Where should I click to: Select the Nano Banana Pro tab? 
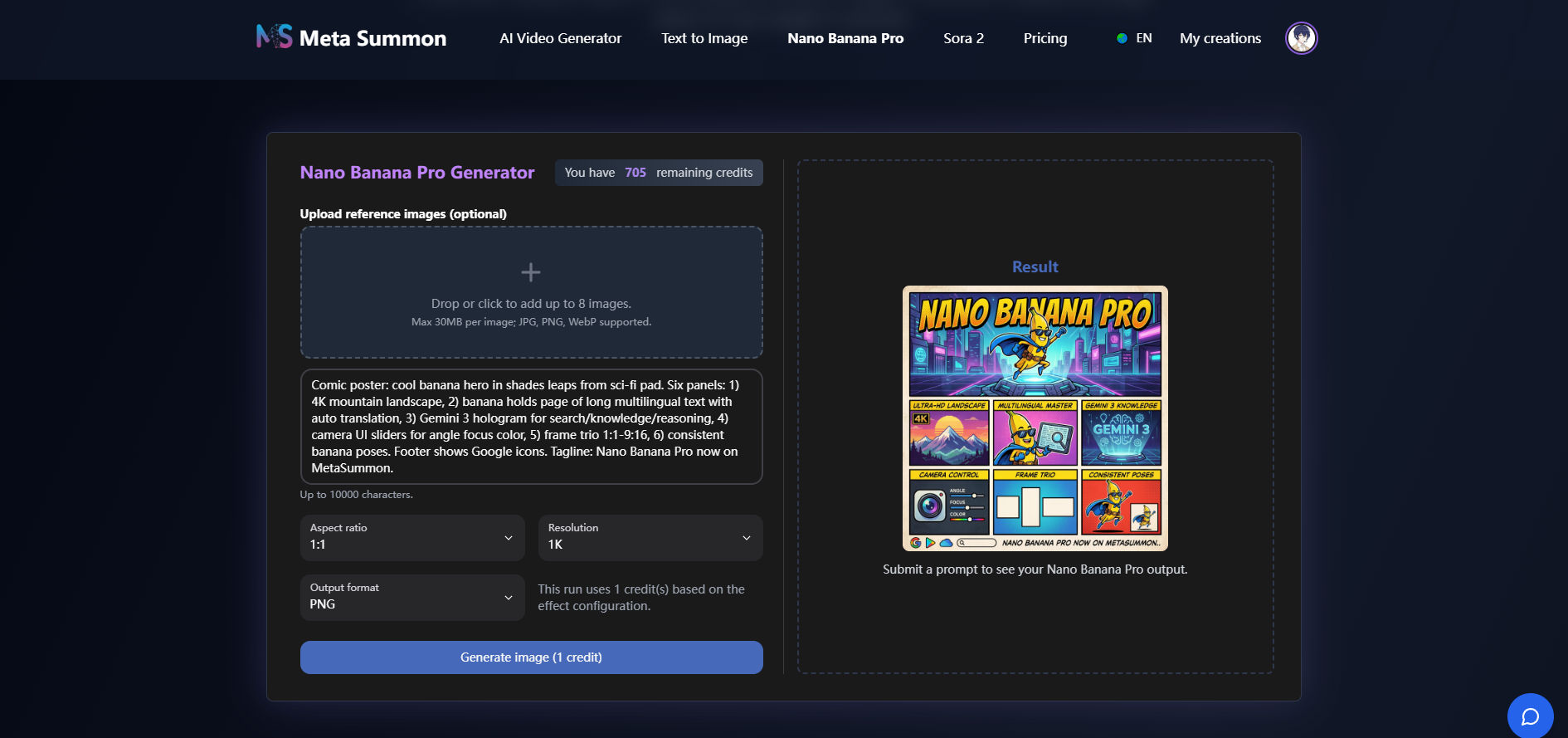(x=845, y=38)
